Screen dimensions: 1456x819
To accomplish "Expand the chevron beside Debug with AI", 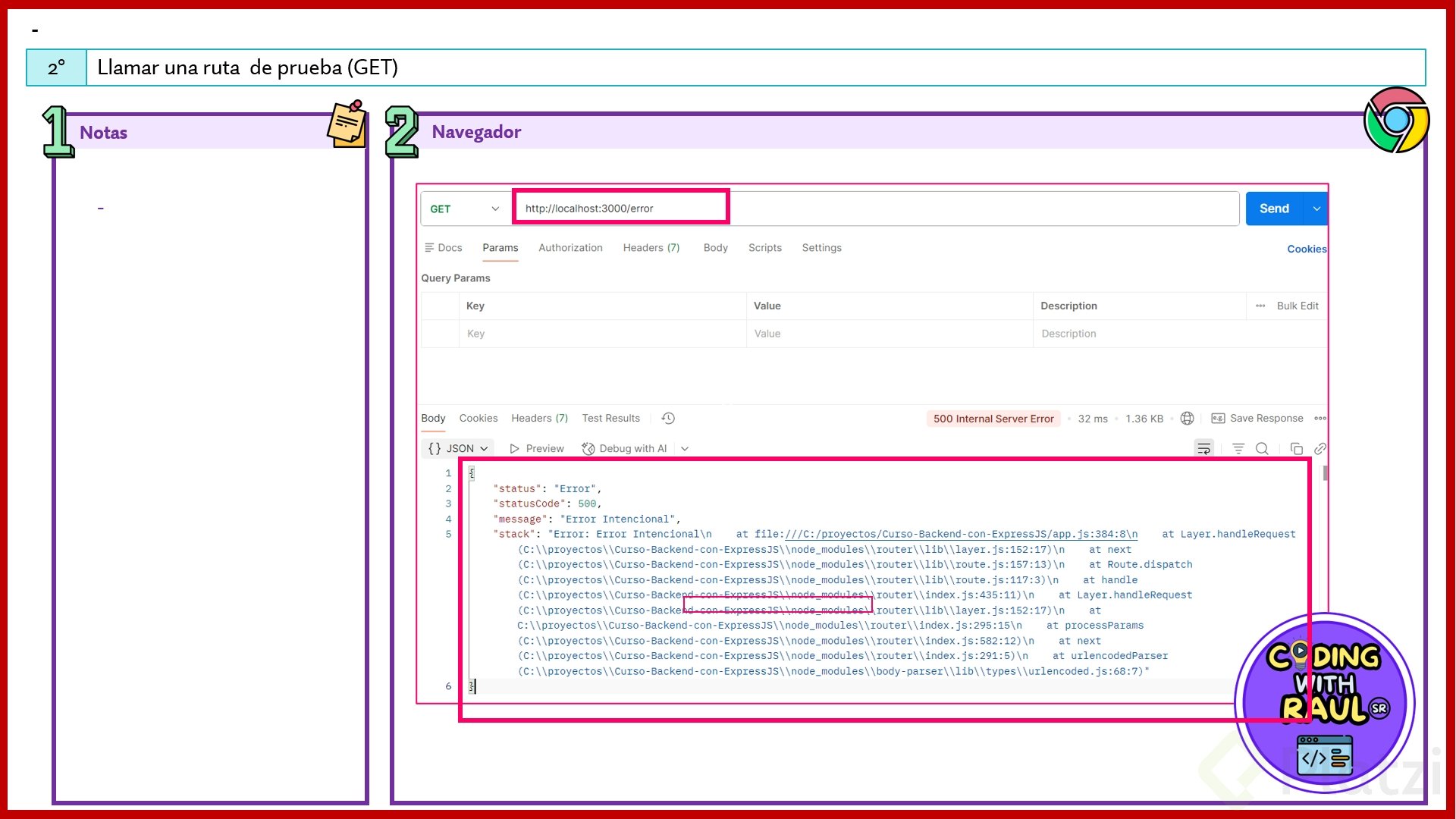I will [x=685, y=449].
